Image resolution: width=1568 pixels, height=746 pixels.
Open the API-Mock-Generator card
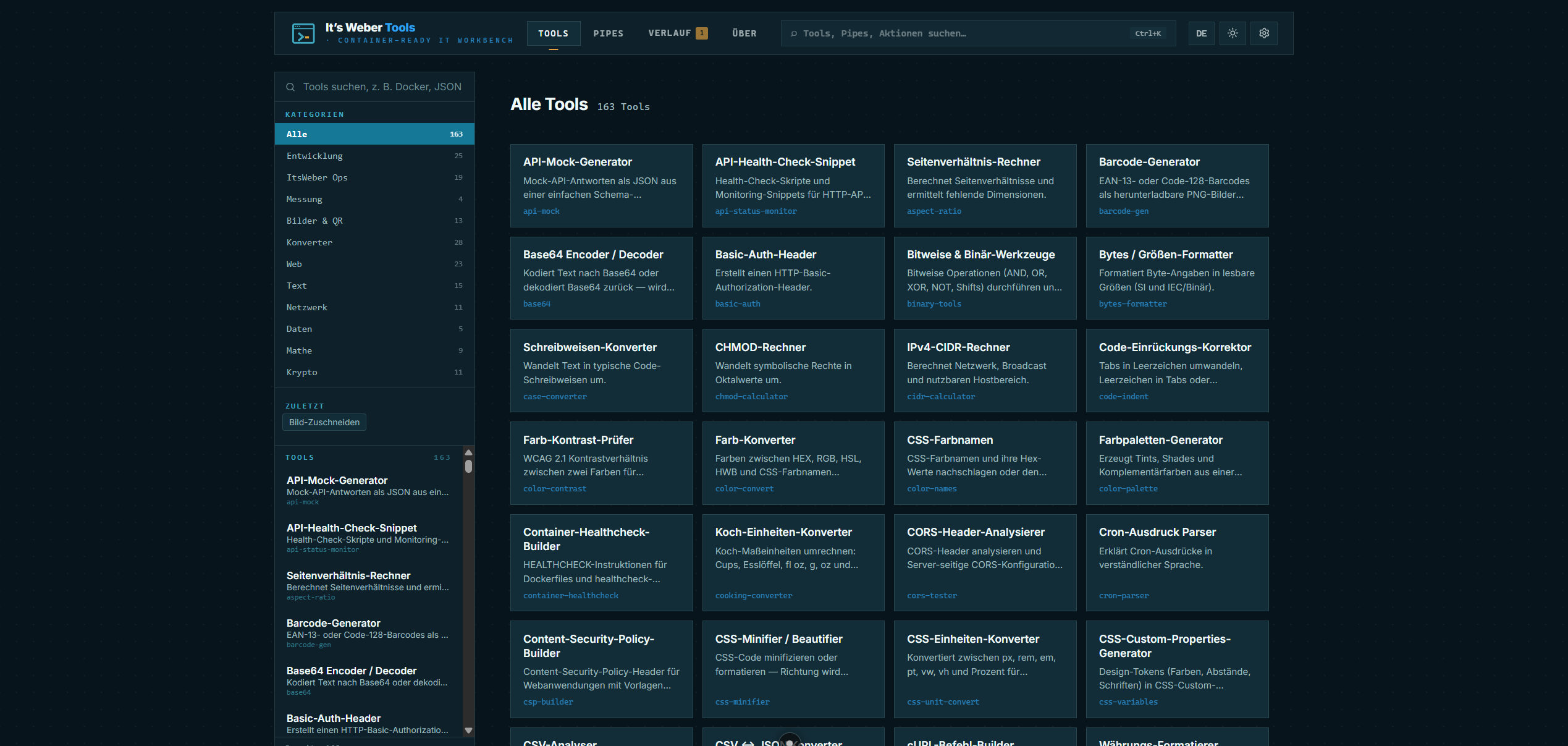(602, 185)
